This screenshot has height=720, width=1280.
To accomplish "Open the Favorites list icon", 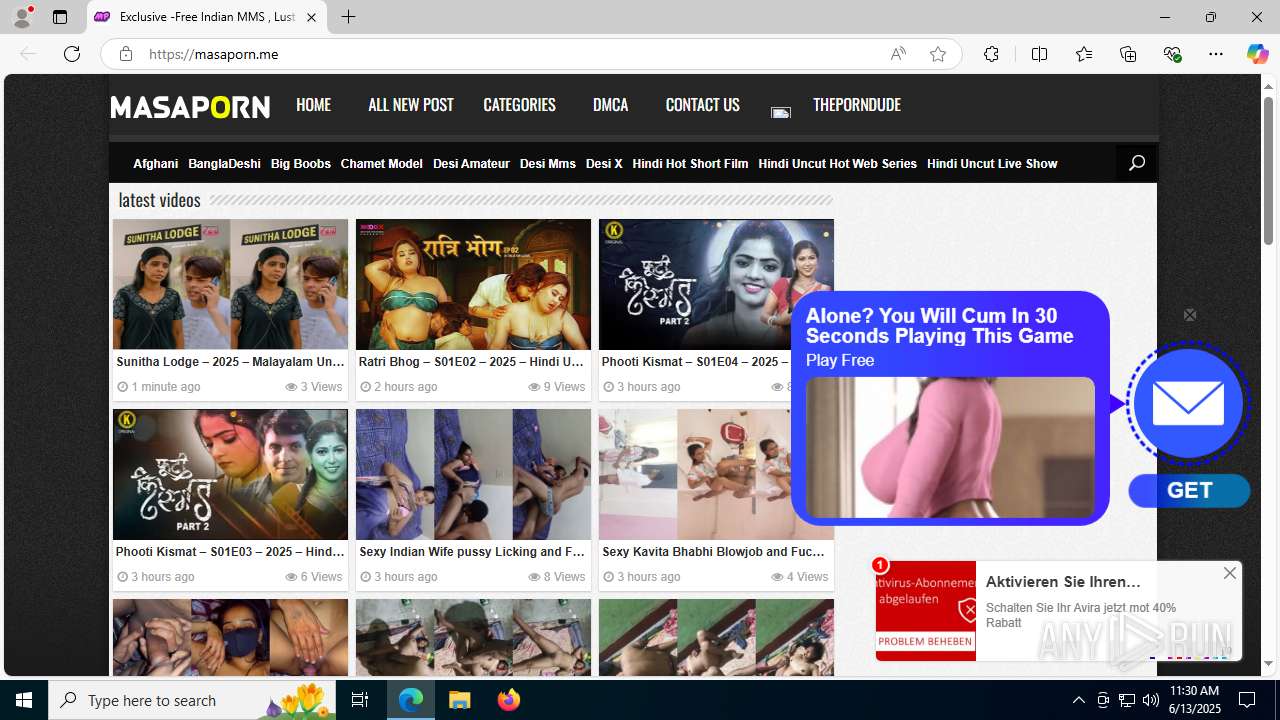I will tap(1084, 54).
